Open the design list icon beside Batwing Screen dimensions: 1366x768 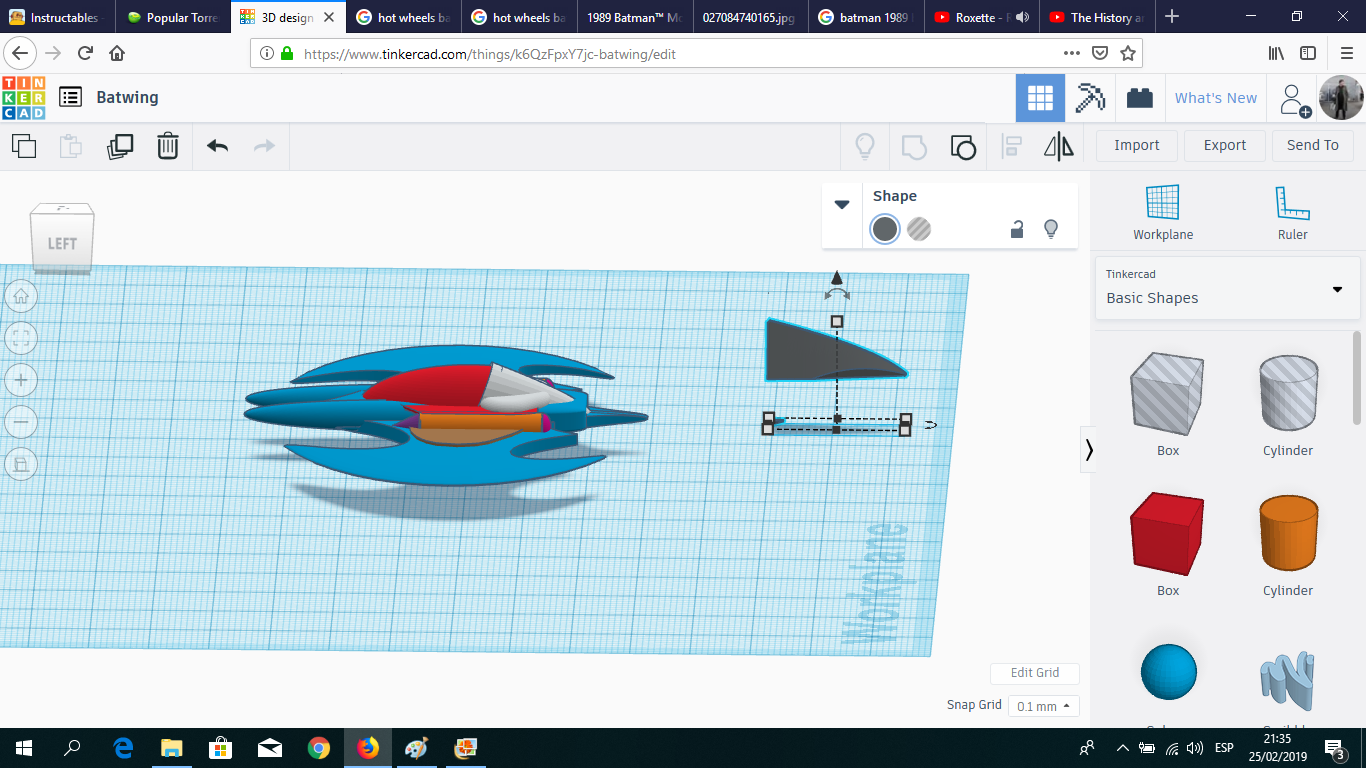pyautogui.click(x=70, y=97)
